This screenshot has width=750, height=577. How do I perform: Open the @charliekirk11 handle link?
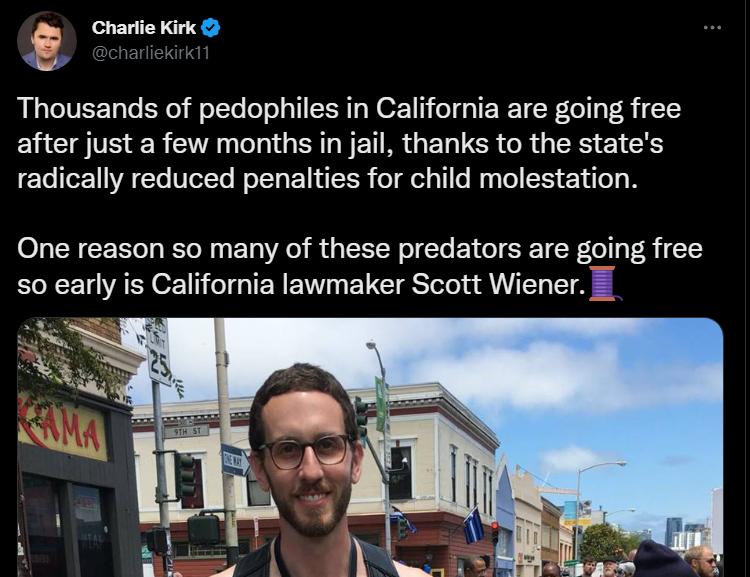(x=151, y=53)
